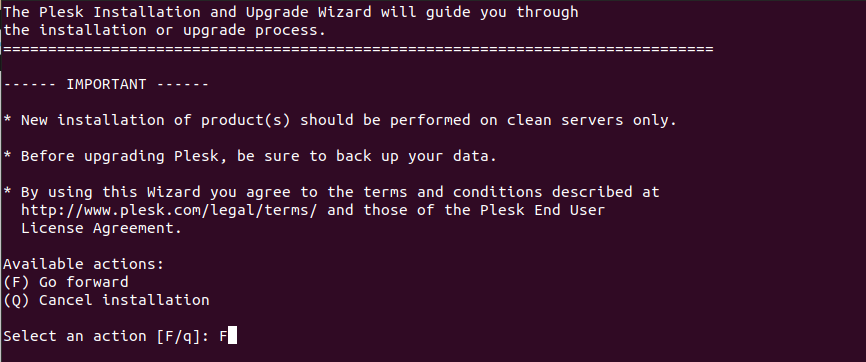
Task: Click the (F) Go forward option
Action: coord(66,282)
